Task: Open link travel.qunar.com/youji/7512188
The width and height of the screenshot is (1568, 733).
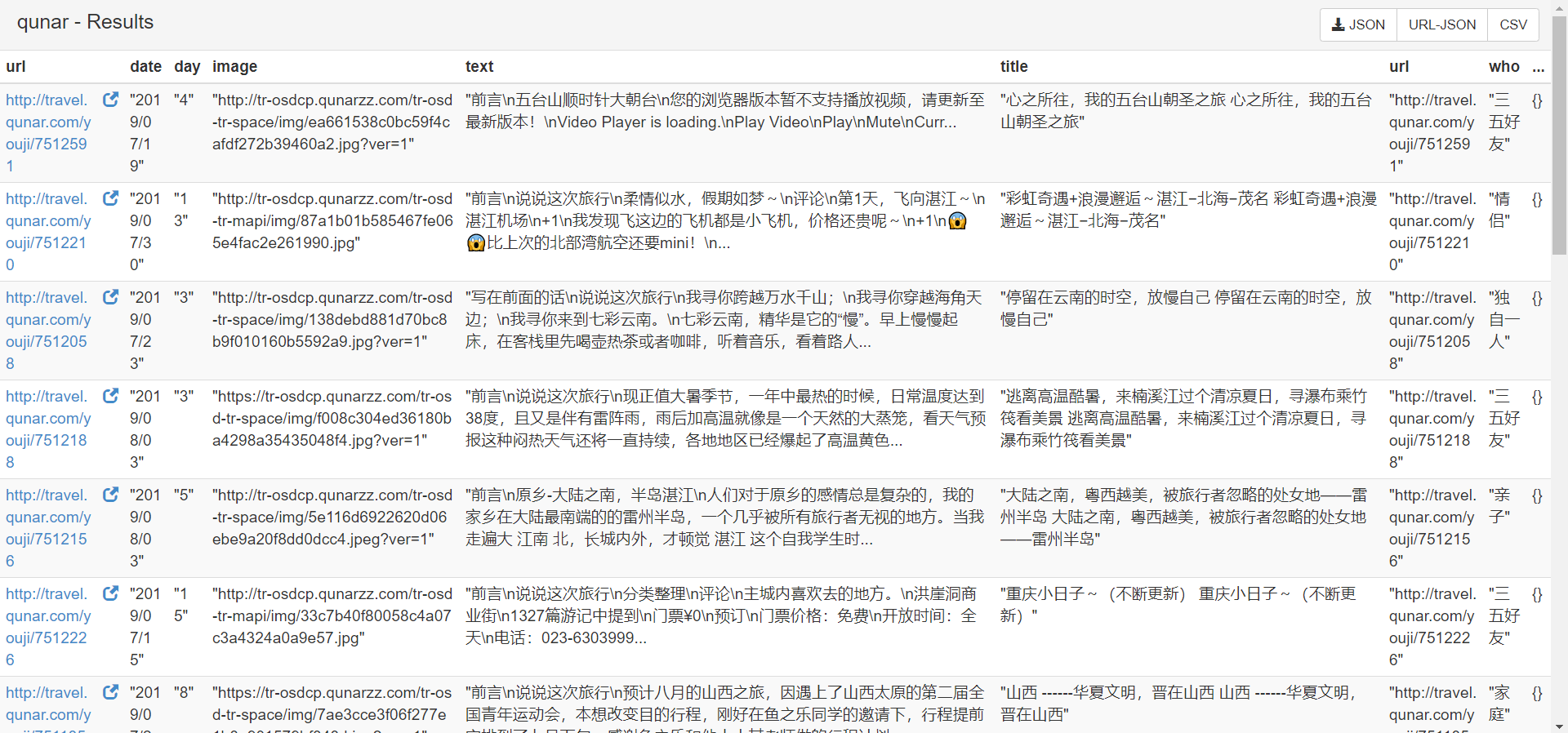Action: [x=48, y=429]
